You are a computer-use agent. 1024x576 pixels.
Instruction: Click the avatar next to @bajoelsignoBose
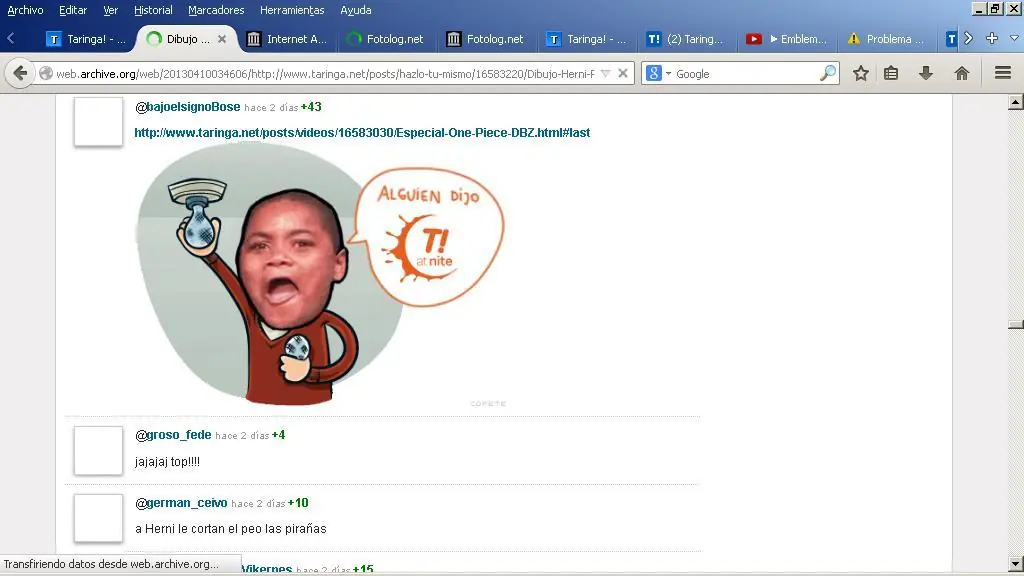(98, 122)
